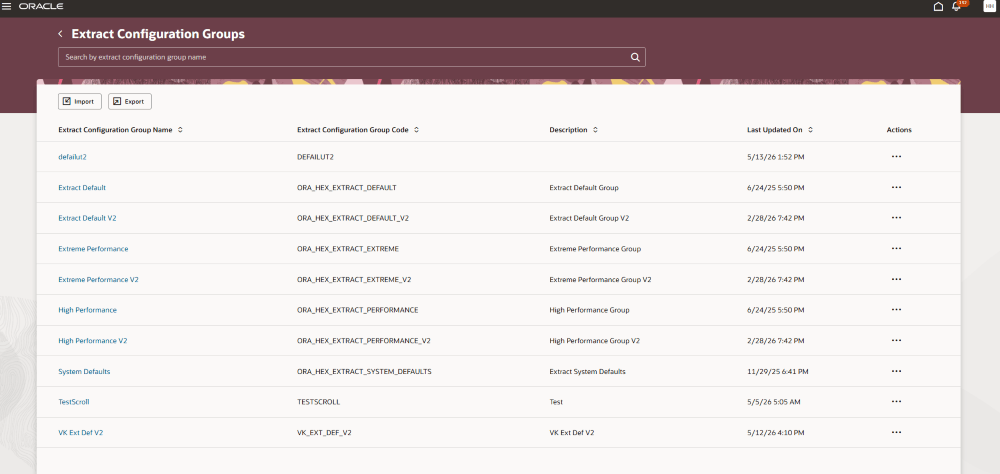The image size is (1000, 474).
Task: Open actions menu for VK Ext Def V2
Action: (x=896, y=432)
